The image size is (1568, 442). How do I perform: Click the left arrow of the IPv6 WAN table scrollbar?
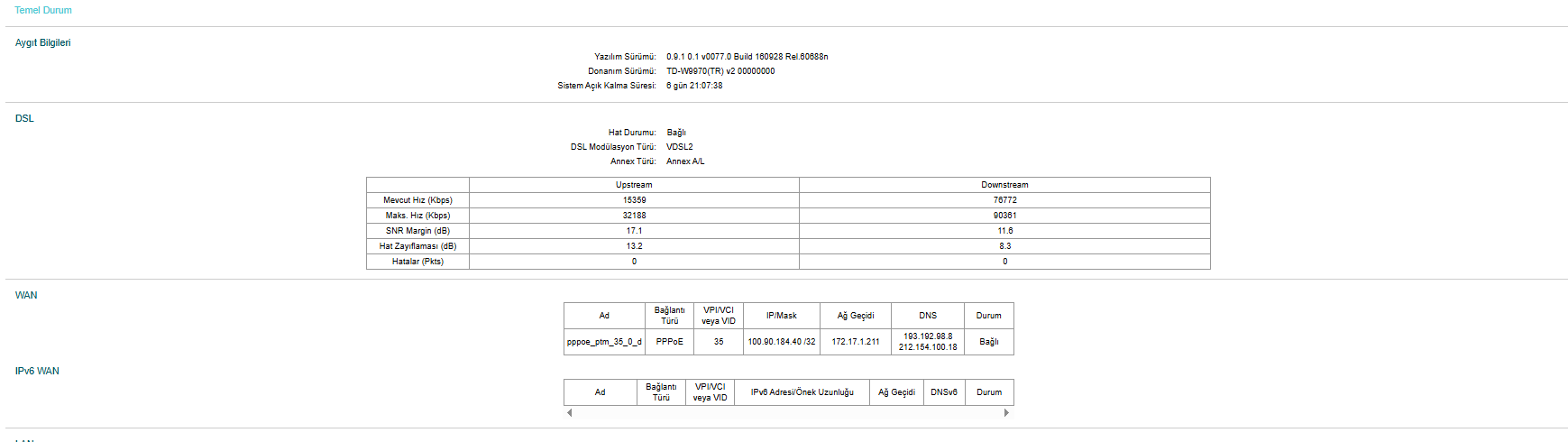[569, 412]
